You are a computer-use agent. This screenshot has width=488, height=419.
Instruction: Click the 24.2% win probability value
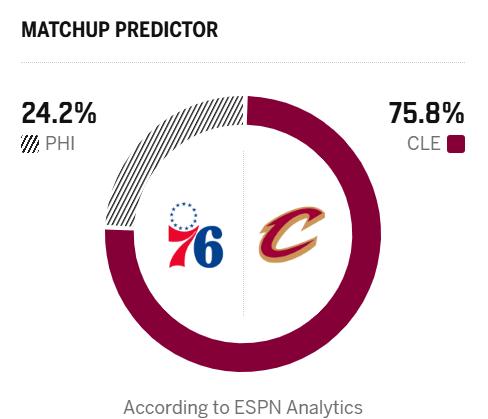pyautogui.click(x=59, y=113)
